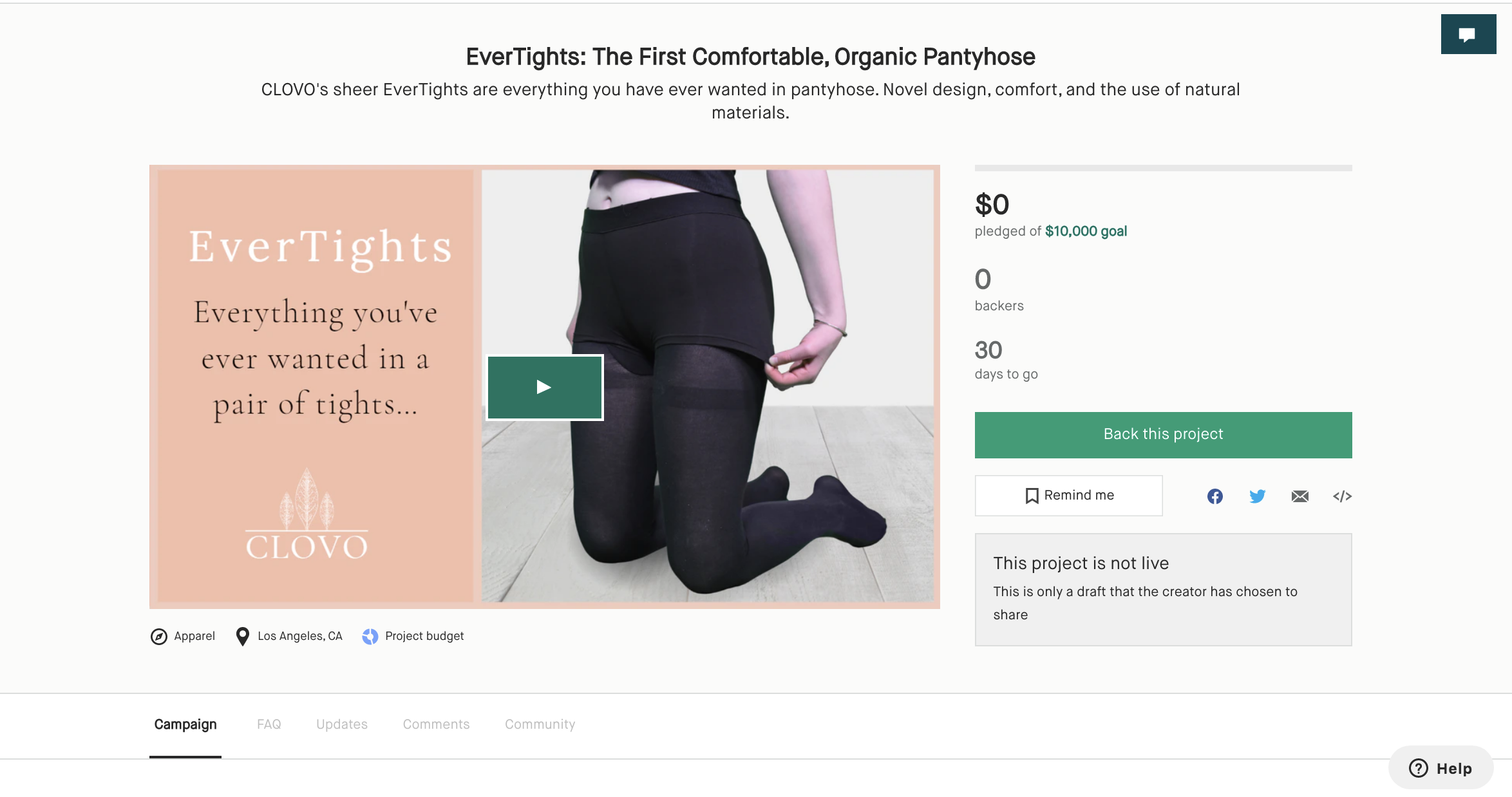This screenshot has width=1512, height=797.
Task: Share the project via email
Action: point(1299,496)
